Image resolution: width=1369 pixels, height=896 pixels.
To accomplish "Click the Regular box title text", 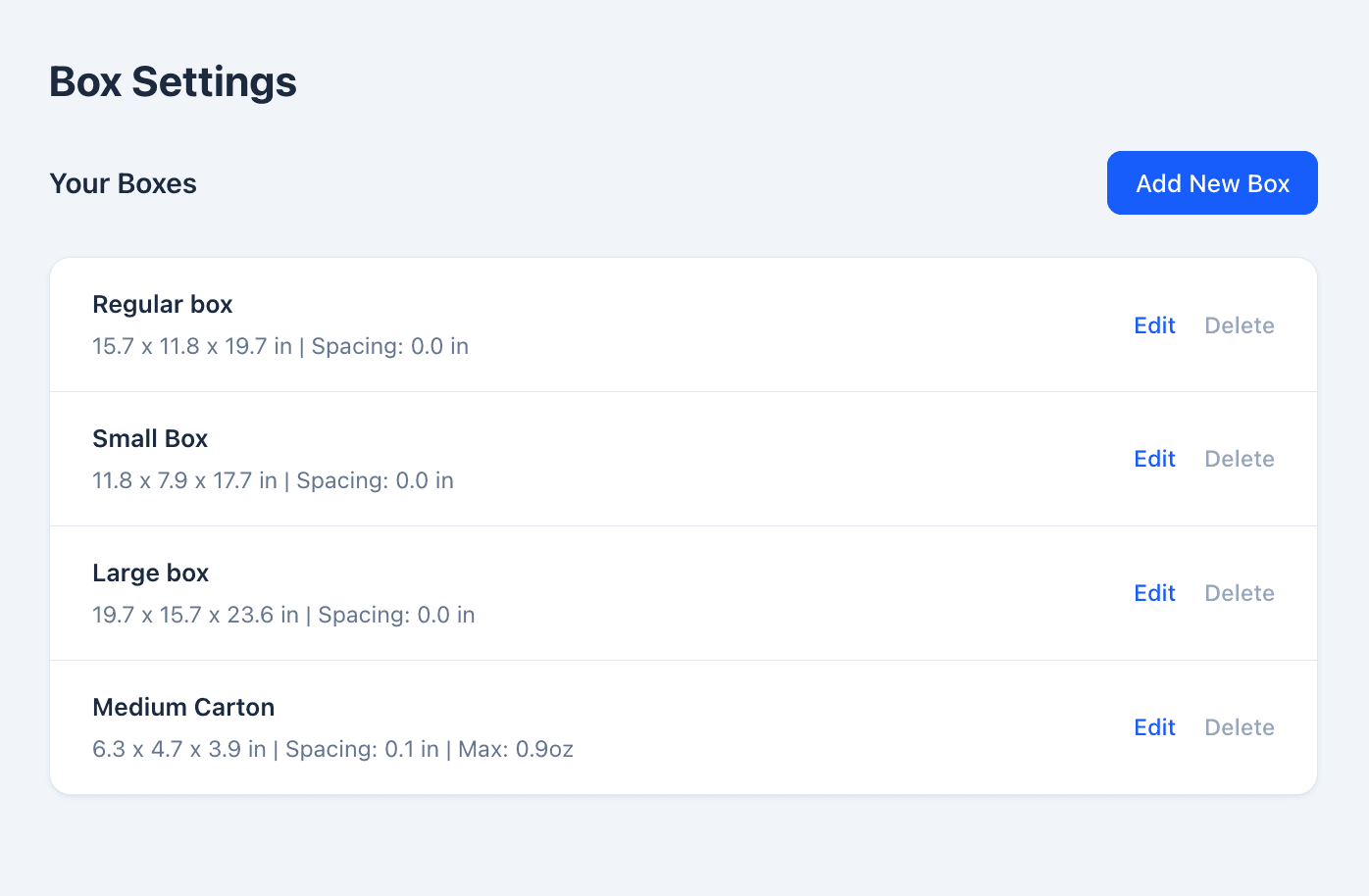I will pyautogui.click(x=162, y=304).
